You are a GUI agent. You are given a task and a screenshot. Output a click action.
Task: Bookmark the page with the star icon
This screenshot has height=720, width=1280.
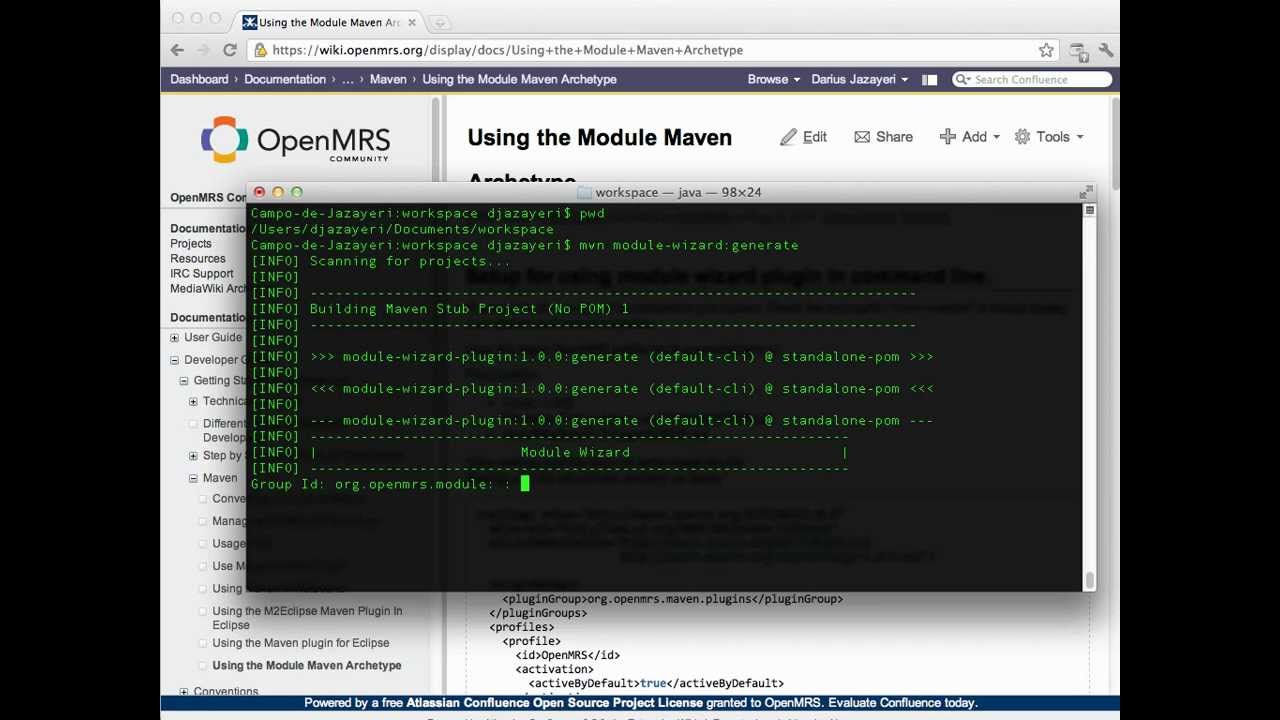tap(1046, 50)
